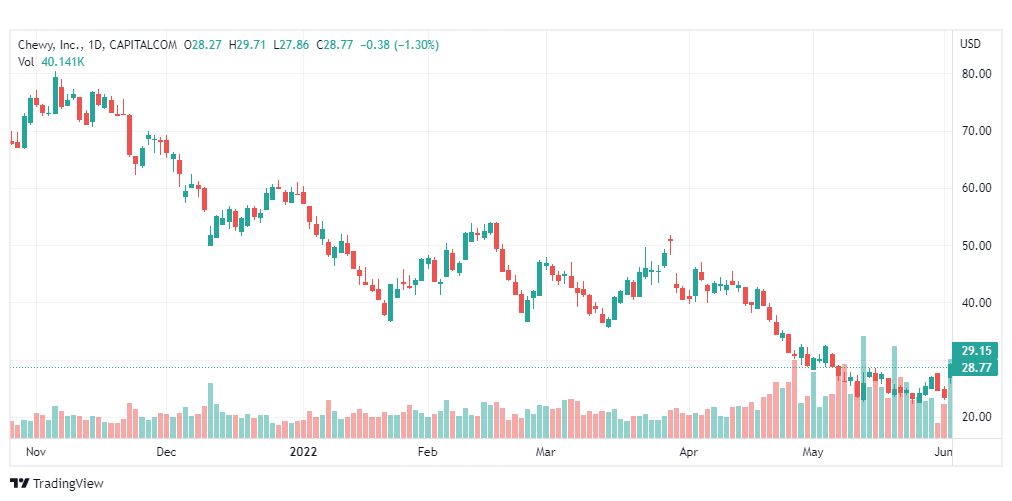This screenshot has width=1012, height=501.
Task: Click the Nov label on time axis
Action: 34,452
